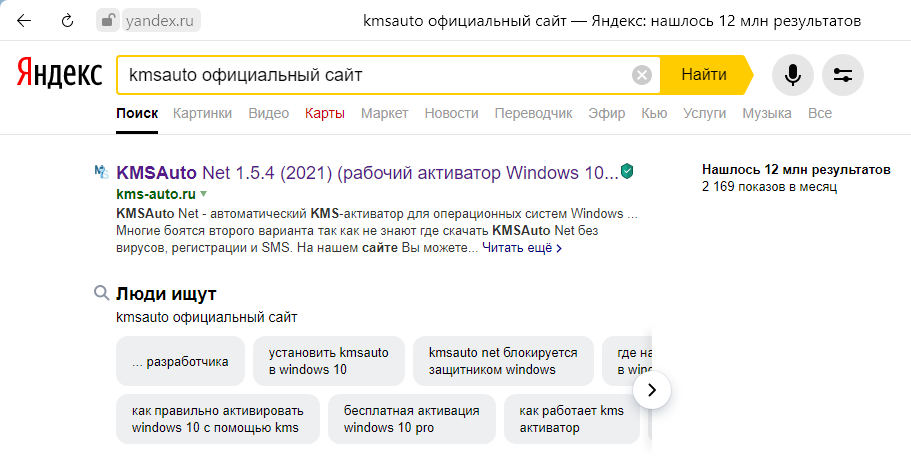Screen dimensions: 911x465
Task: Open the Новости tab
Action: coord(451,113)
